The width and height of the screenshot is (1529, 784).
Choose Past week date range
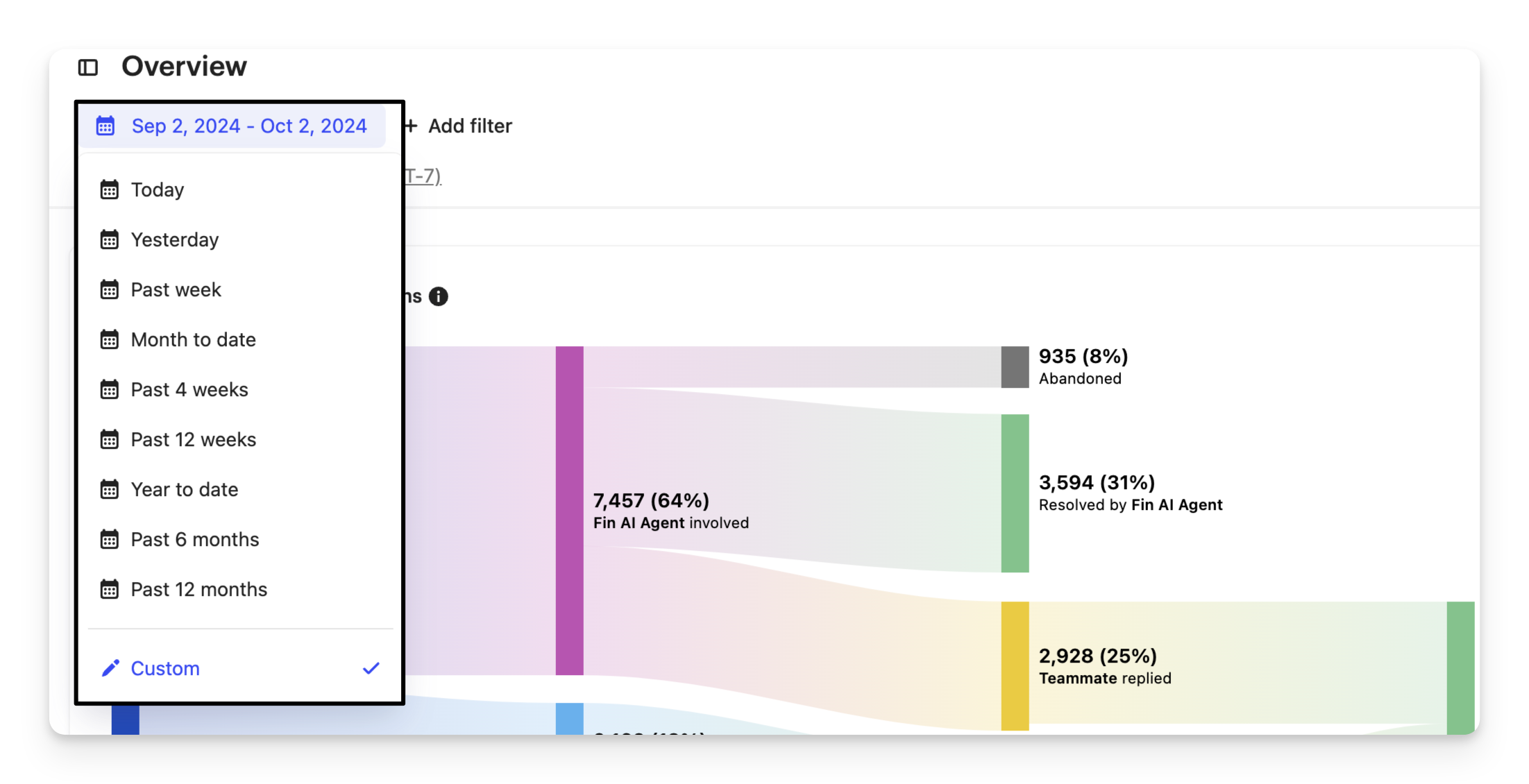pos(176,290)
